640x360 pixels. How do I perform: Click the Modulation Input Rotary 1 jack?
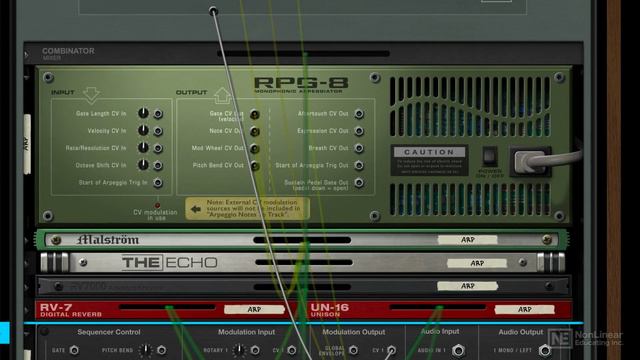[x=255, y=350]
